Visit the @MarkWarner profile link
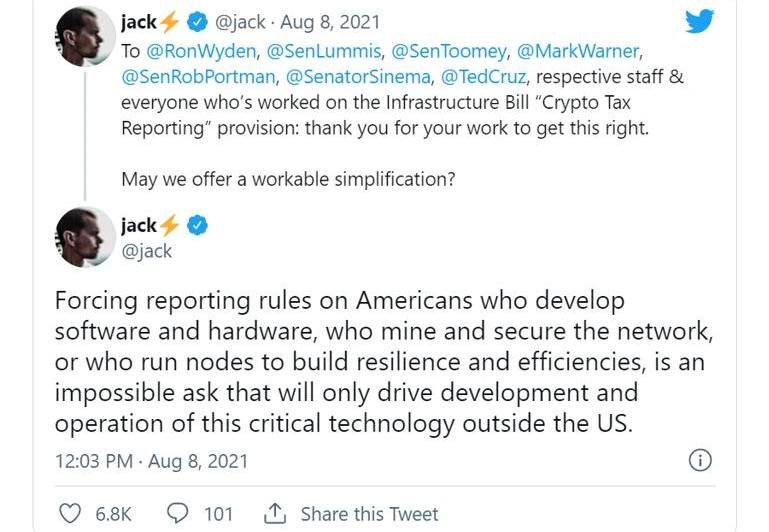The image size is (769, 532). 580,50
